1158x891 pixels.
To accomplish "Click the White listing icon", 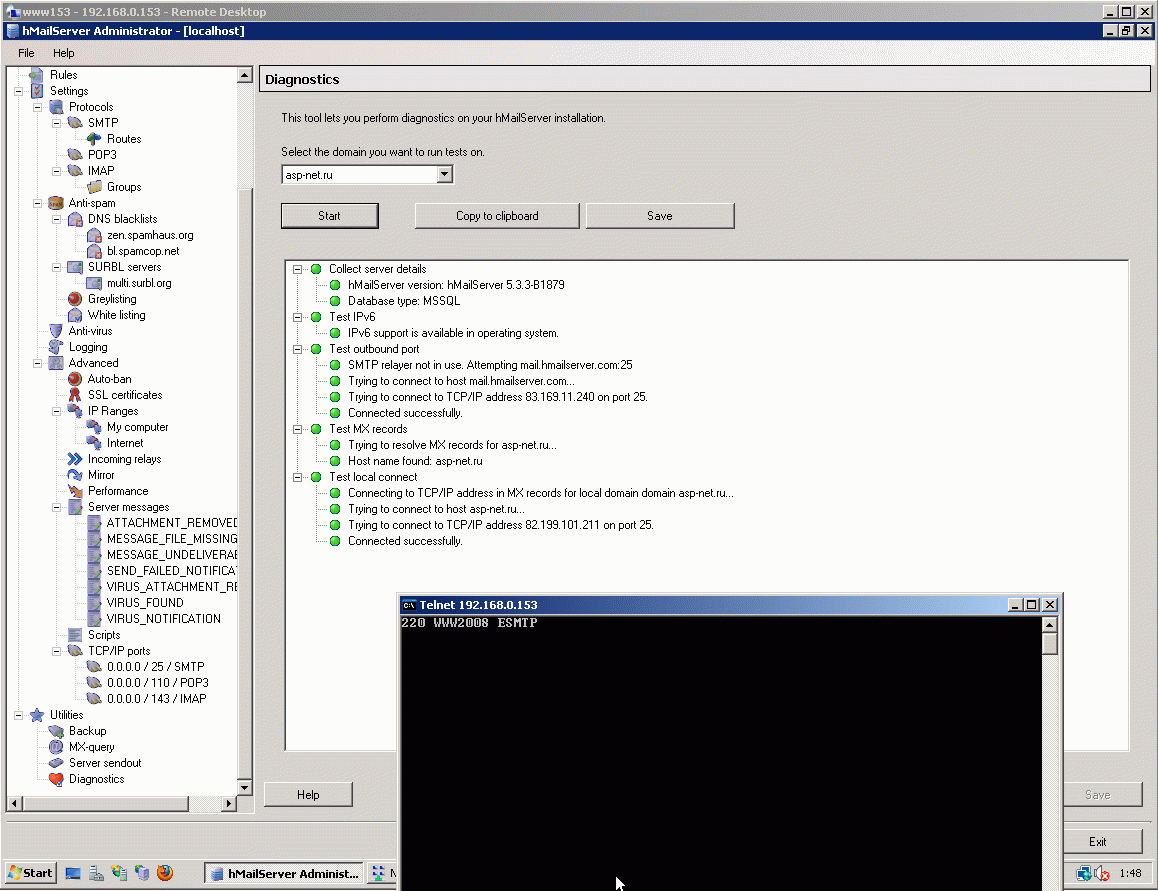I will click(75, 315).
